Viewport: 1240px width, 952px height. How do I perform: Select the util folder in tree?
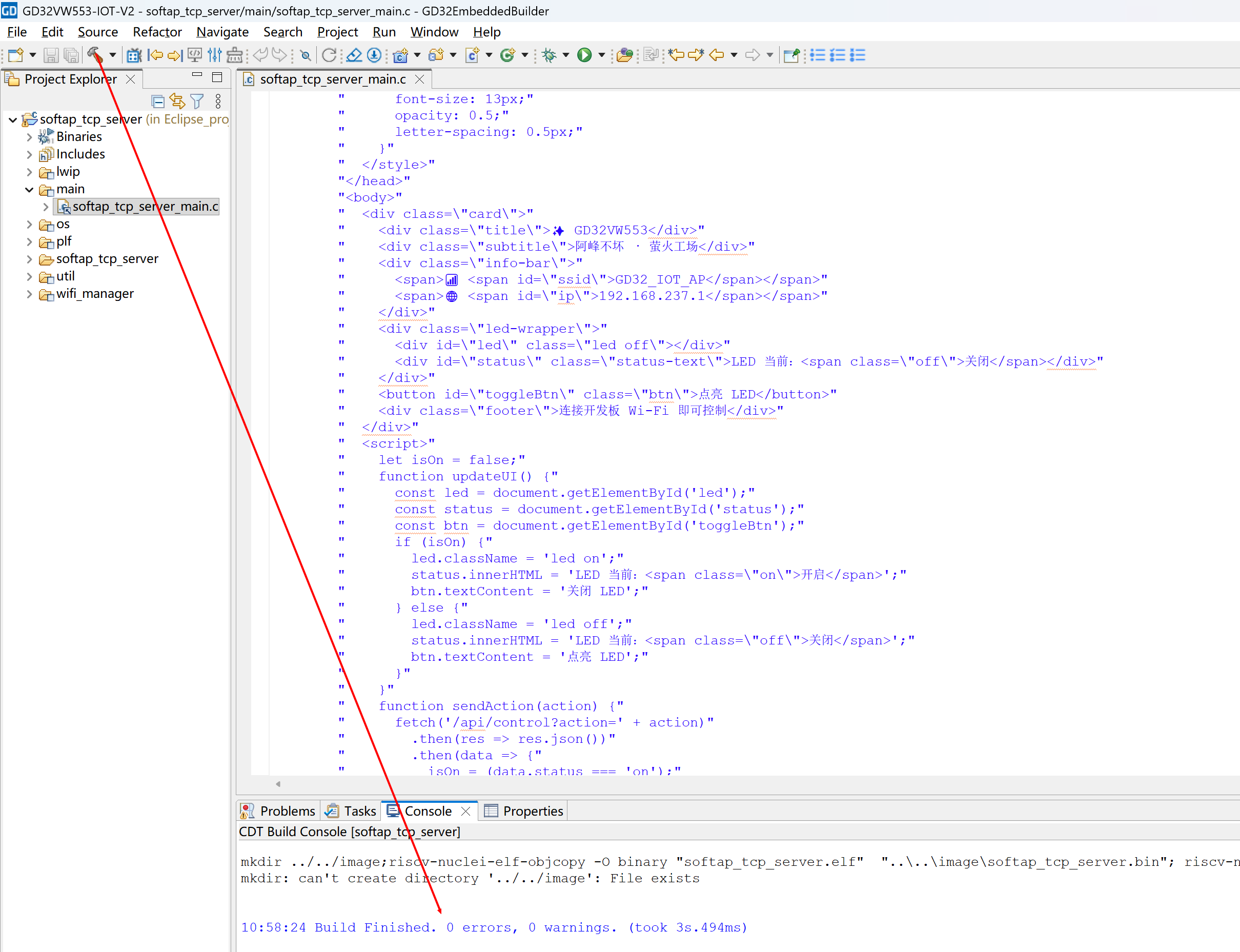point(65,276)
